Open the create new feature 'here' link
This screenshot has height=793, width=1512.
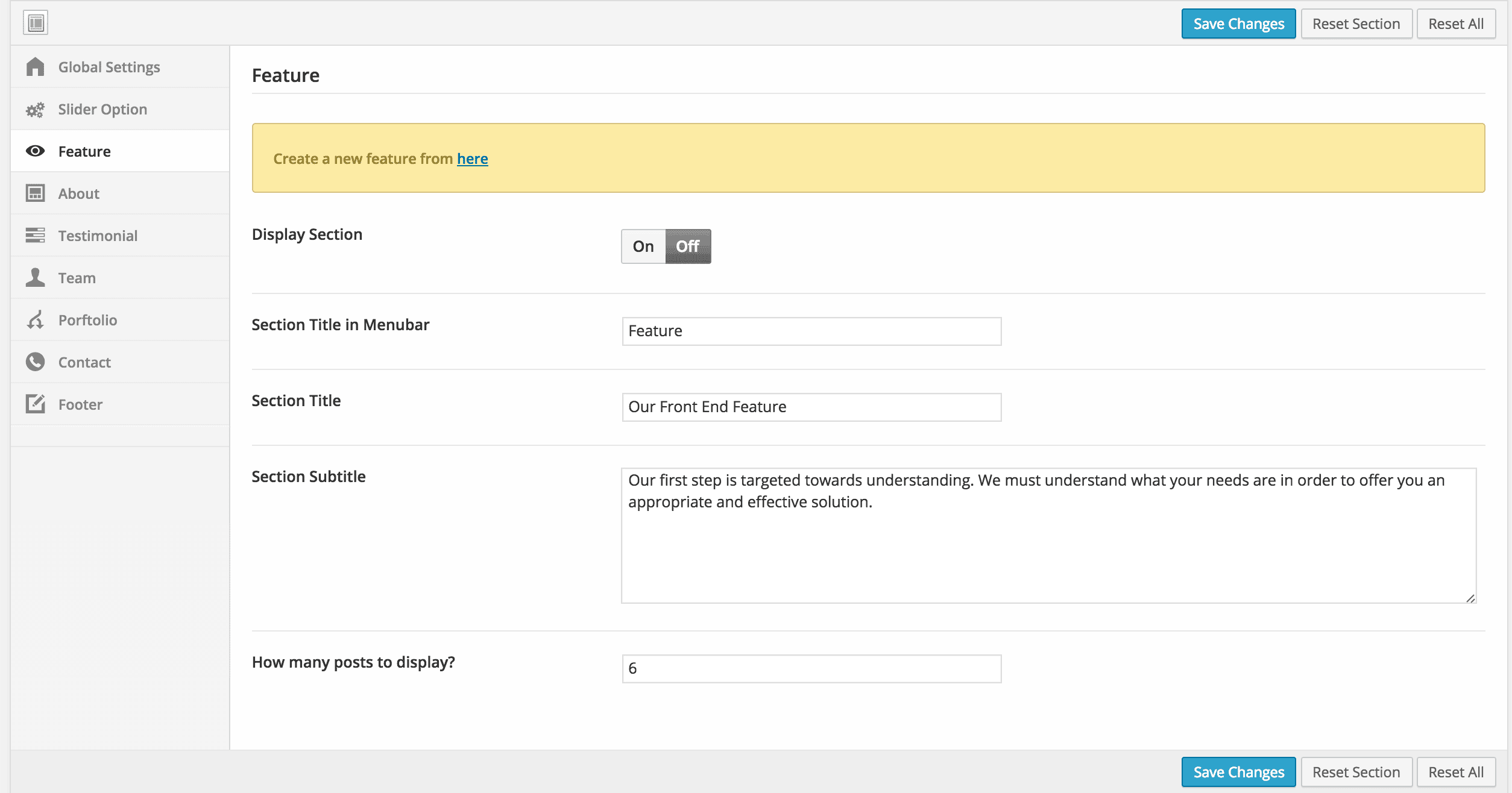click(473, 158)
